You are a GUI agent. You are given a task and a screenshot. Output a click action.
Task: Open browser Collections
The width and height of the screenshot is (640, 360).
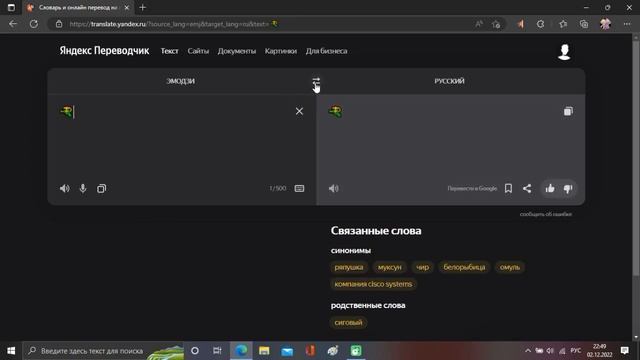pos(584,24)
